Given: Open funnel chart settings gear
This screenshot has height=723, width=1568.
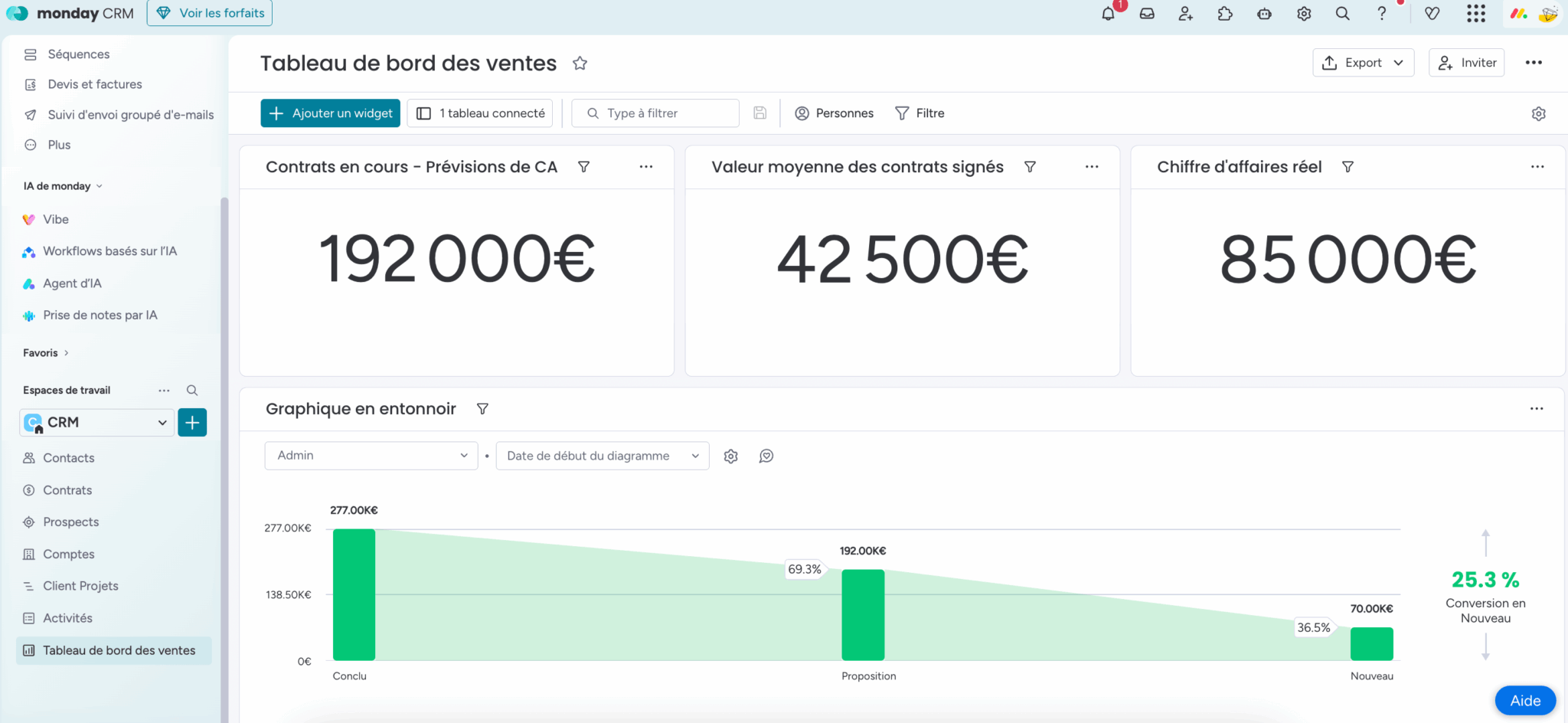Looking at the screenshot, I should [731, 456].
